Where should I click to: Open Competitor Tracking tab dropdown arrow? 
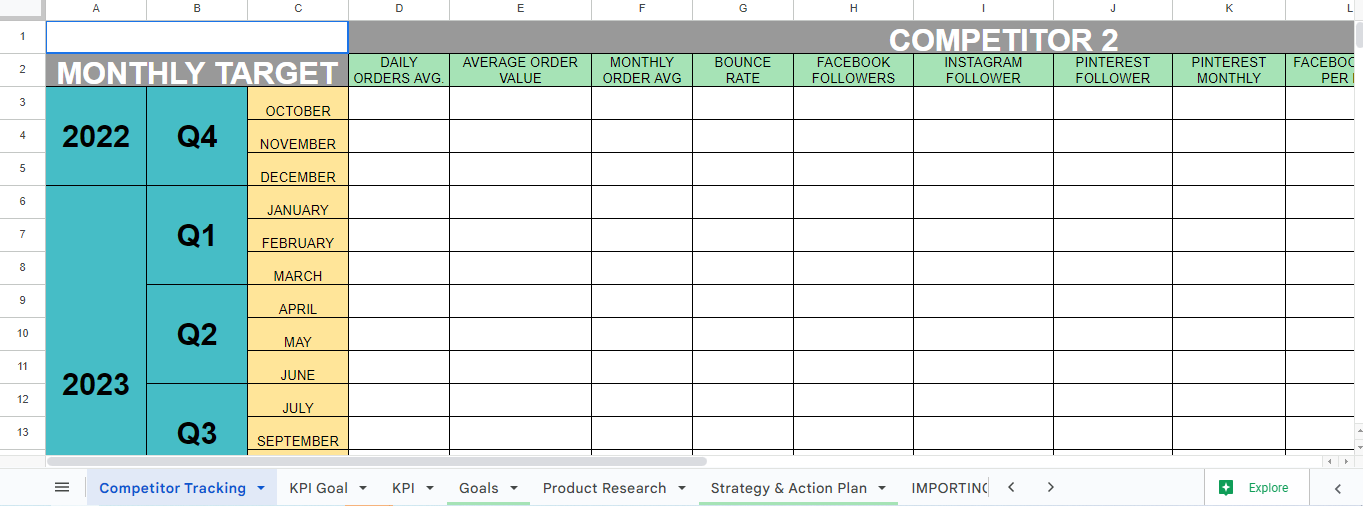point(261,488)
